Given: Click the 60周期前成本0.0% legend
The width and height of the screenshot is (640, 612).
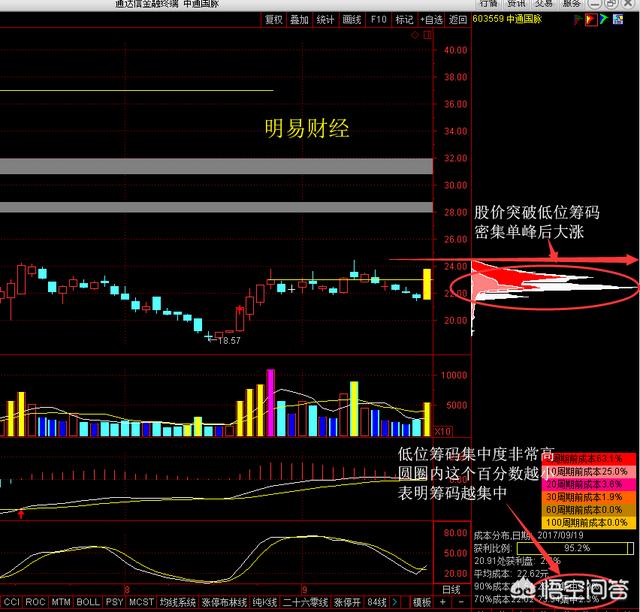Looking at the screenshot, I should tap(589, 510).
